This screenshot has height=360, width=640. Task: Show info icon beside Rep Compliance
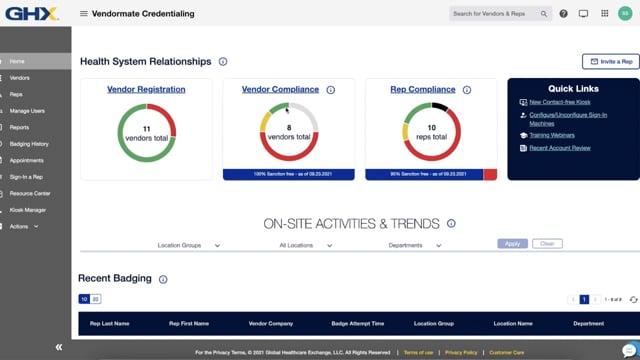[467, 90]
